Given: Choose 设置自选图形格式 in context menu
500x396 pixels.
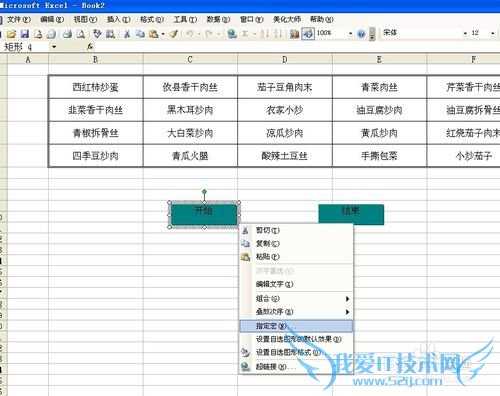Looking at the screenshot, I should coord(296,352).
